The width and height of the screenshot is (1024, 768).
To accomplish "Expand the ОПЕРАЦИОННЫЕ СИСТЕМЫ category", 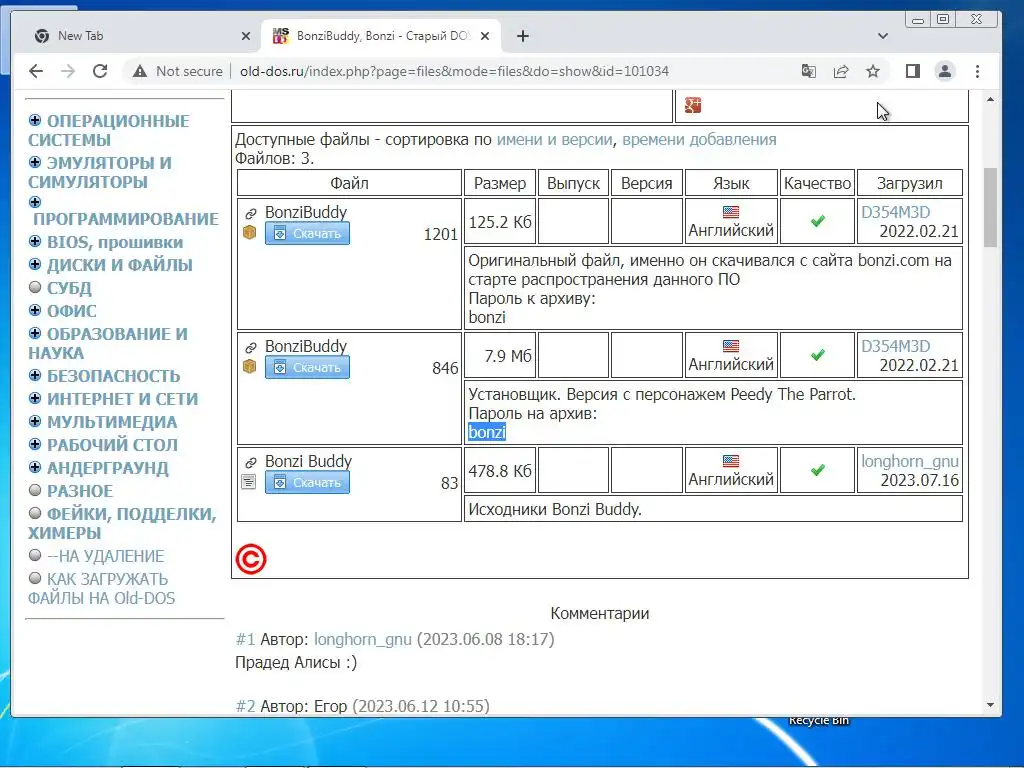I will click(35, 120).
